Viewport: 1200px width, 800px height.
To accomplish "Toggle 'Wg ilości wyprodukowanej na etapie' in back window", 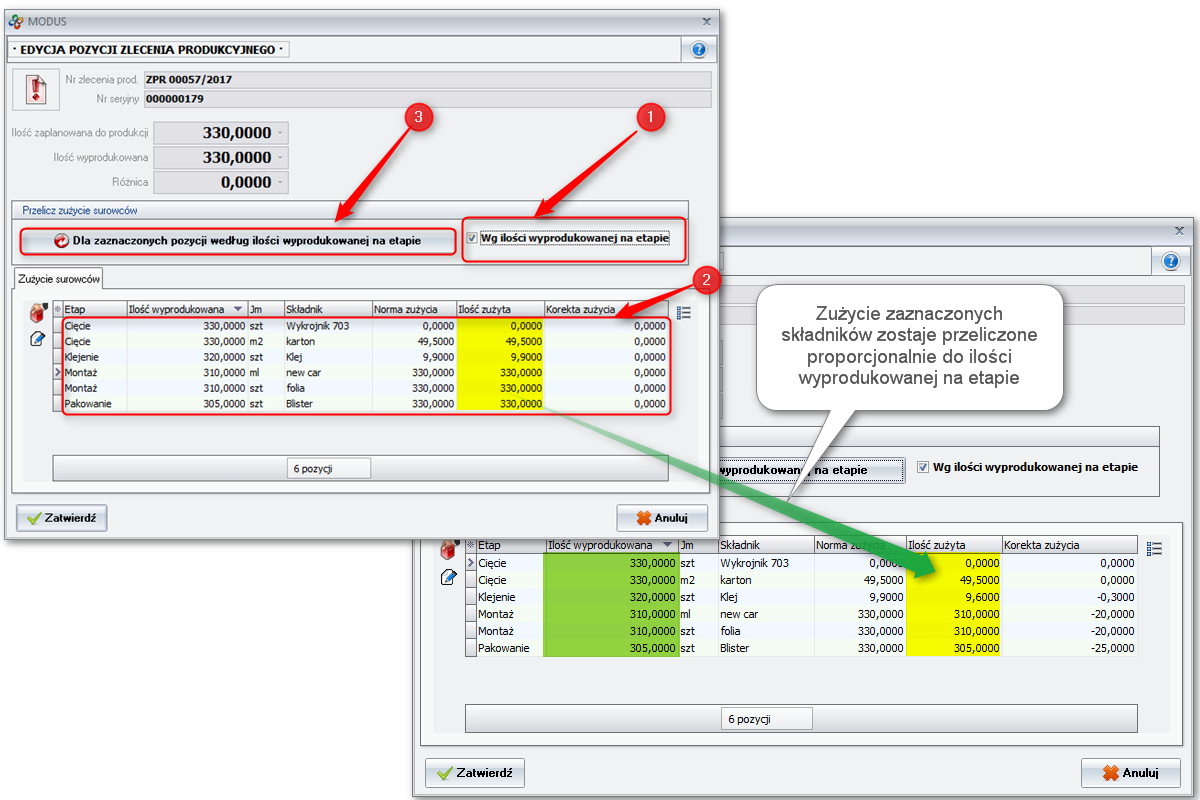I will [x=924, y=467].
